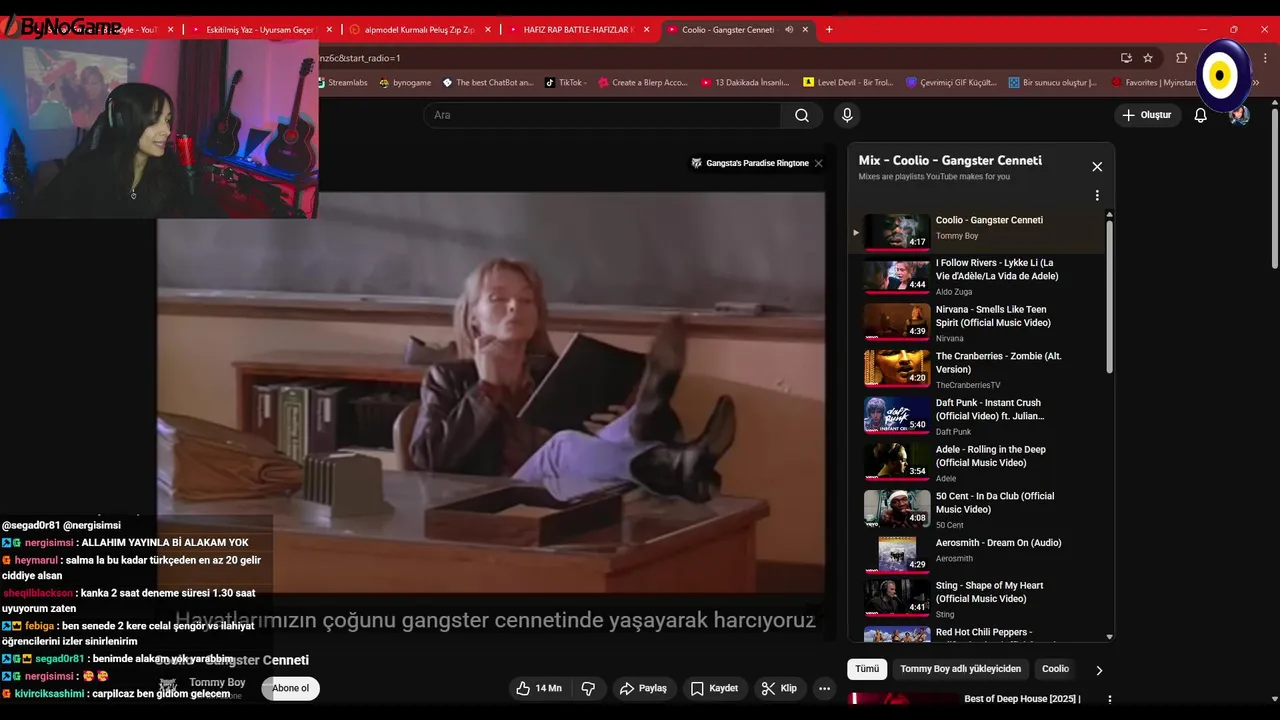The height and width of the screenshot is (720, 1280).
Task: Click the Paylaş share button
Action: click(643, 688)
